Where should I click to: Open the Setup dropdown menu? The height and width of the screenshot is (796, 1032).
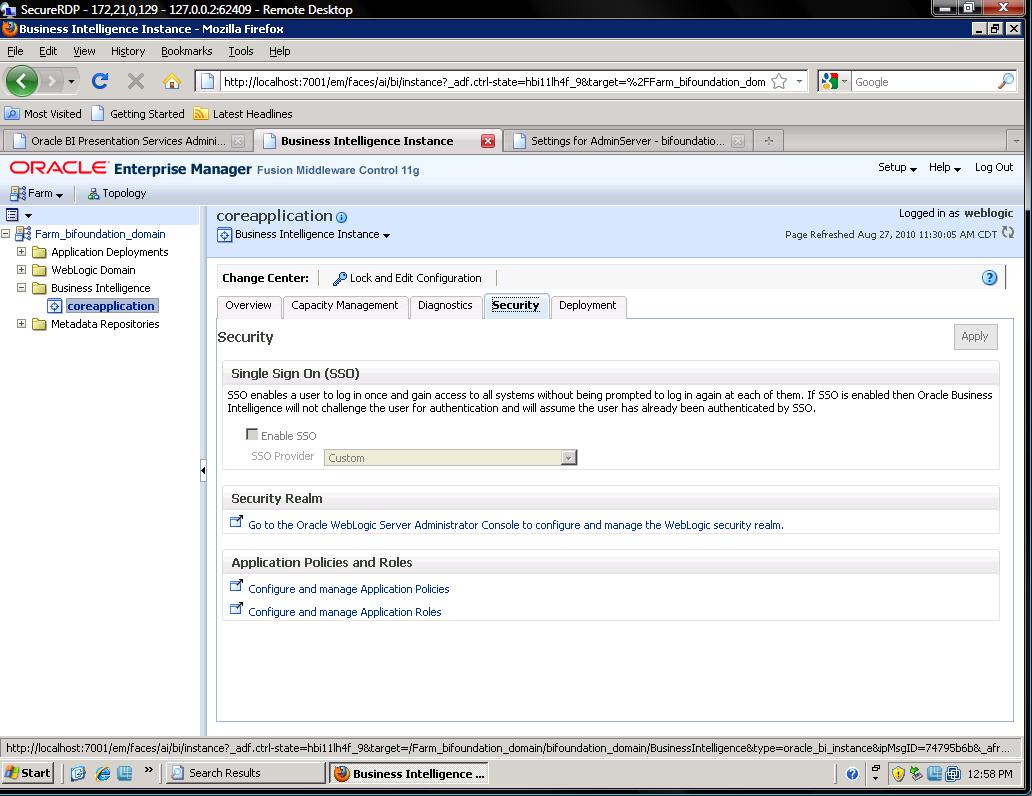(897, 167)
